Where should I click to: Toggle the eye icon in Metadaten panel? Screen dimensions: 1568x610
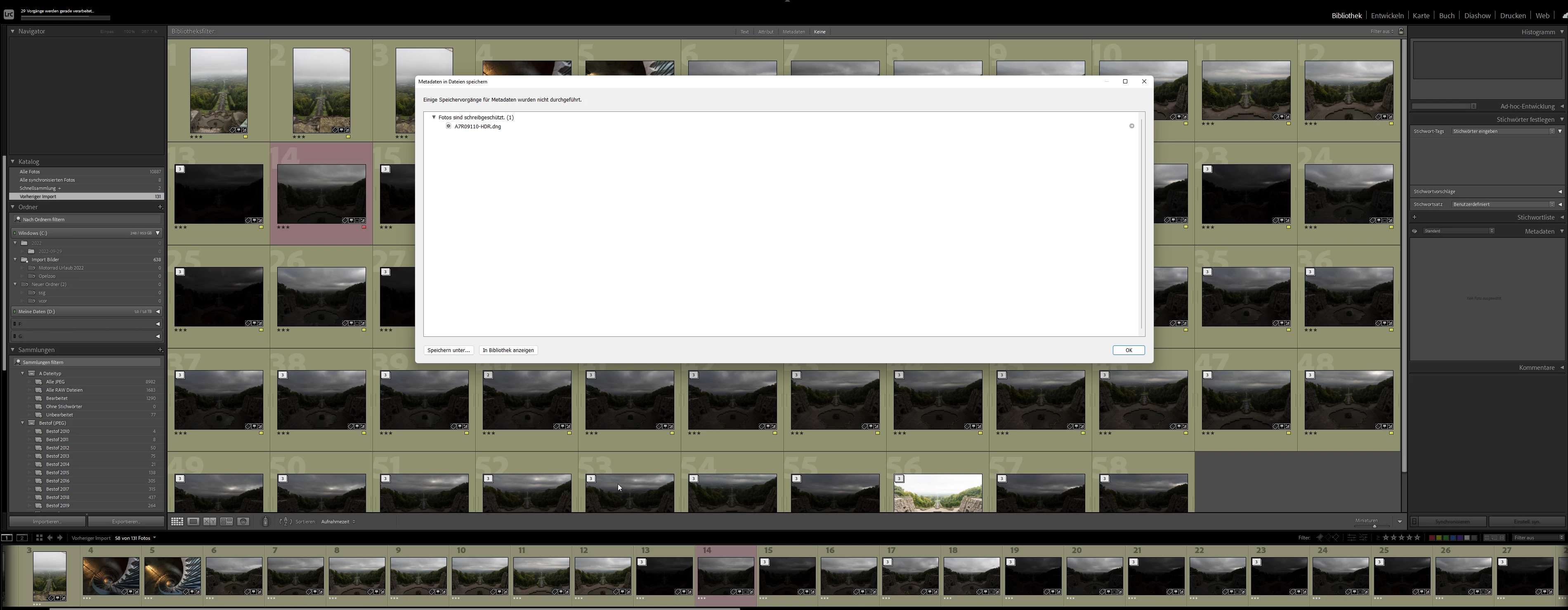[1415, 232]
